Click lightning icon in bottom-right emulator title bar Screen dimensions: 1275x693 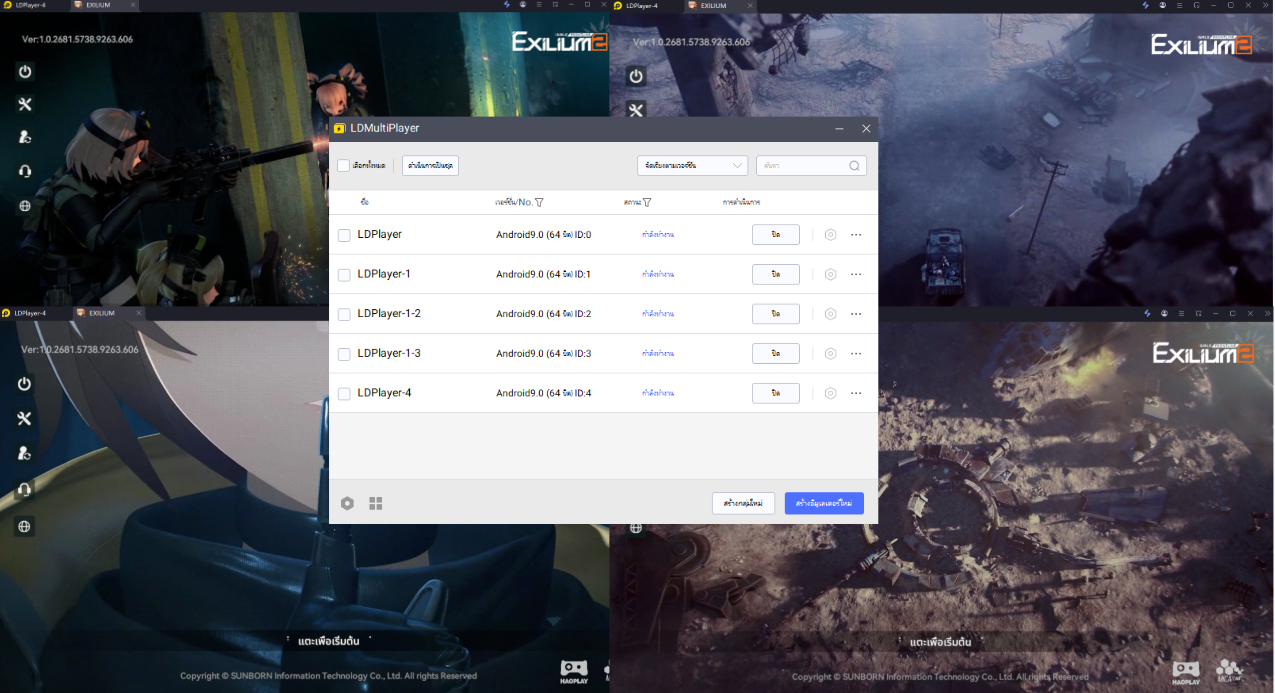click(x=1145, y=313)
